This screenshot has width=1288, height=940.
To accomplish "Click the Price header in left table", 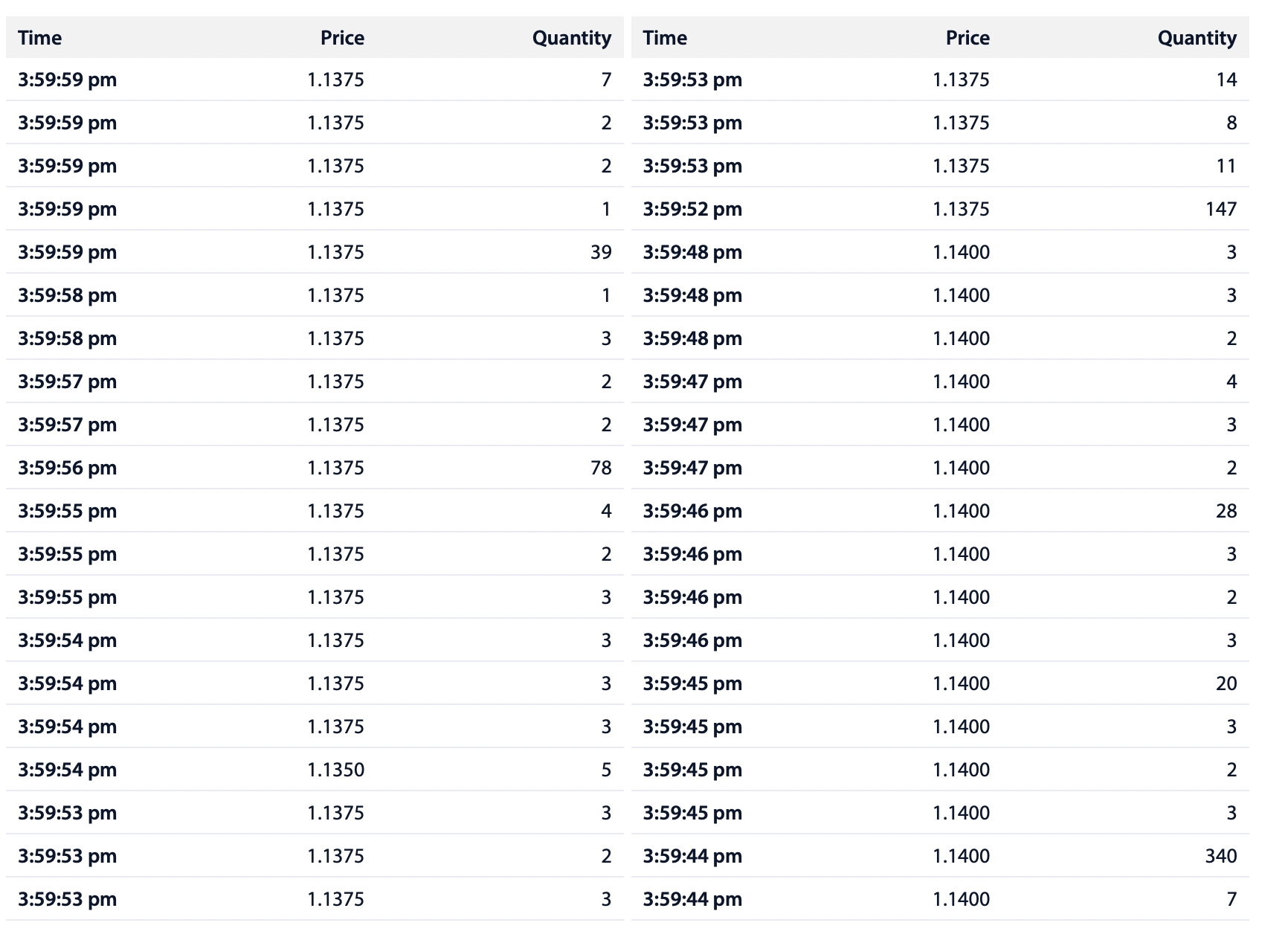I will point(342,38).
